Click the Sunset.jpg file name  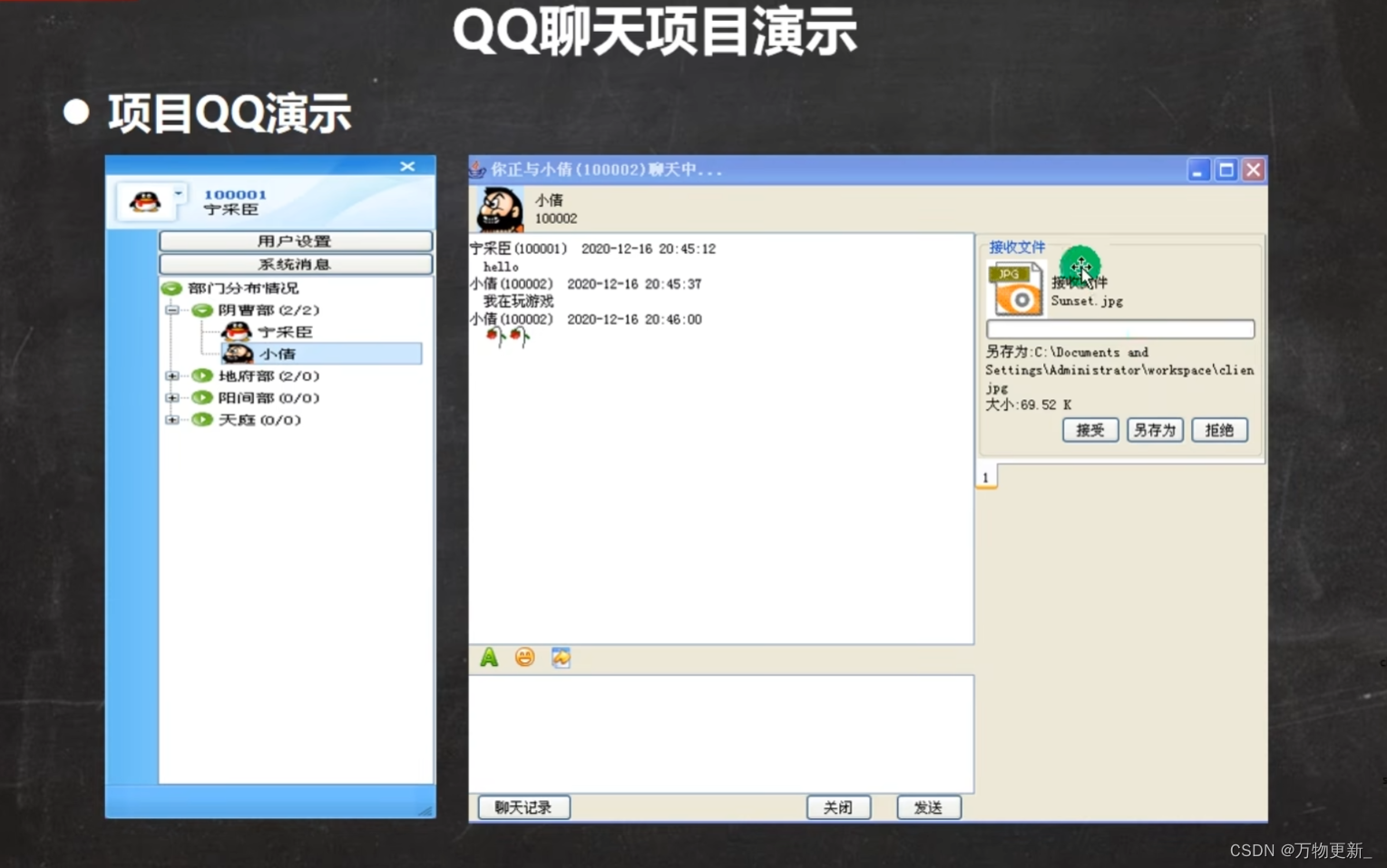1087,301
